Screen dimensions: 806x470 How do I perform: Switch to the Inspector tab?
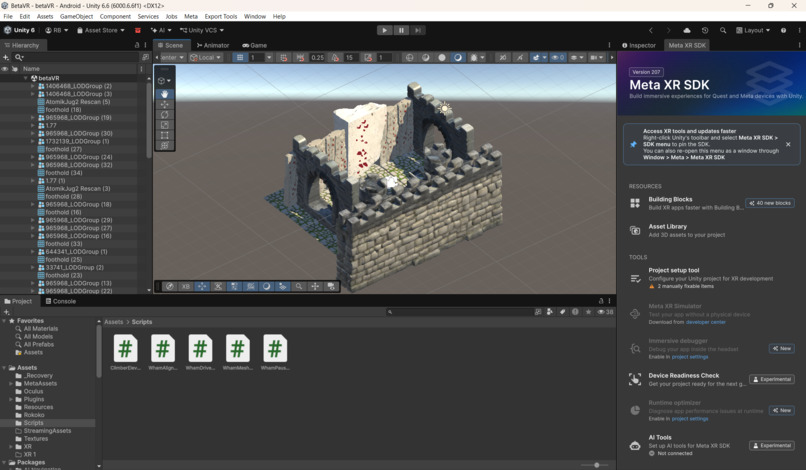[x=639, y=45]
